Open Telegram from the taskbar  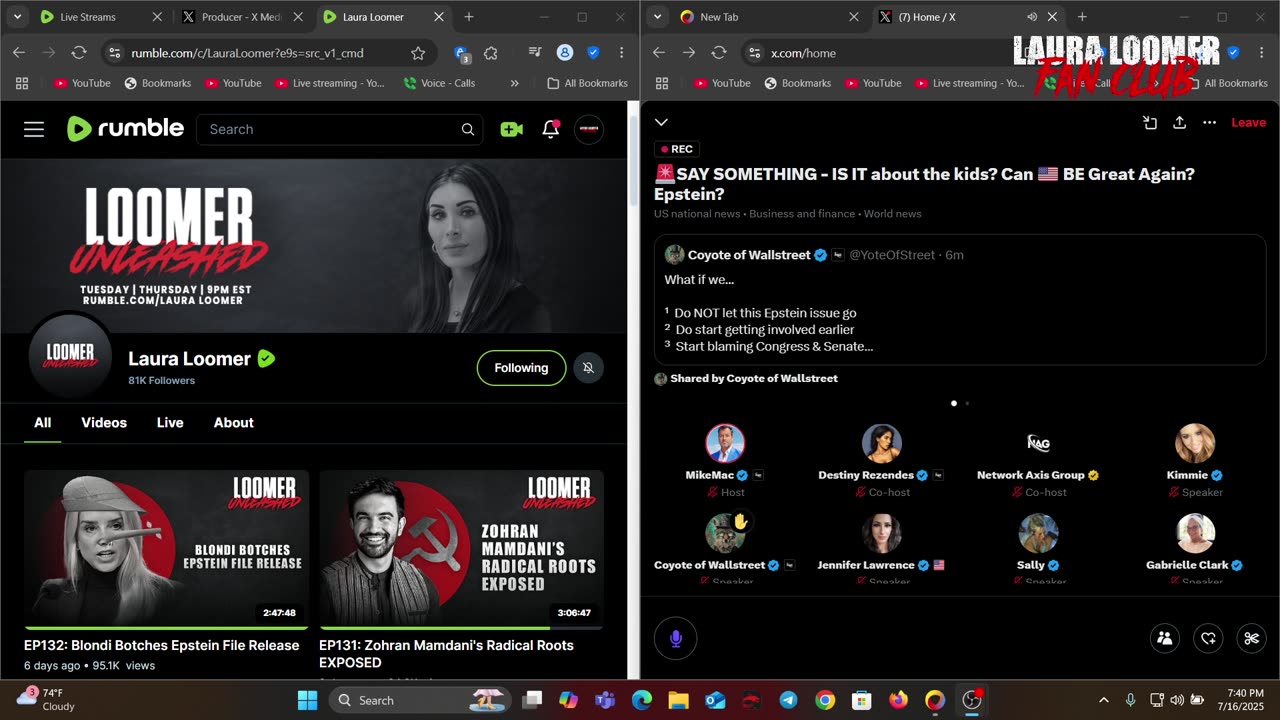[788, 700]
